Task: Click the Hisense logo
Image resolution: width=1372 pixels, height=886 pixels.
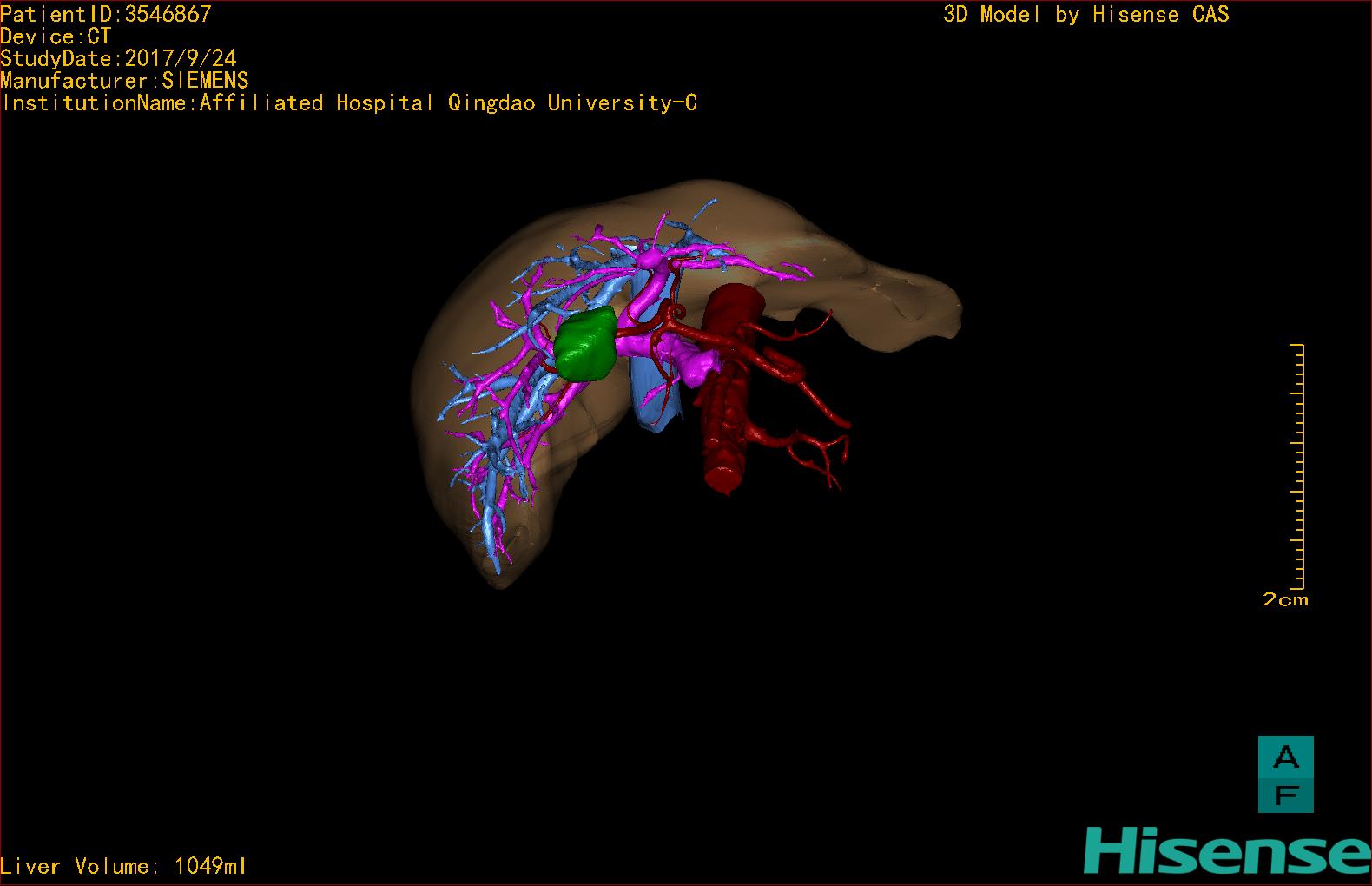Action: click(x=1227, y=850)
